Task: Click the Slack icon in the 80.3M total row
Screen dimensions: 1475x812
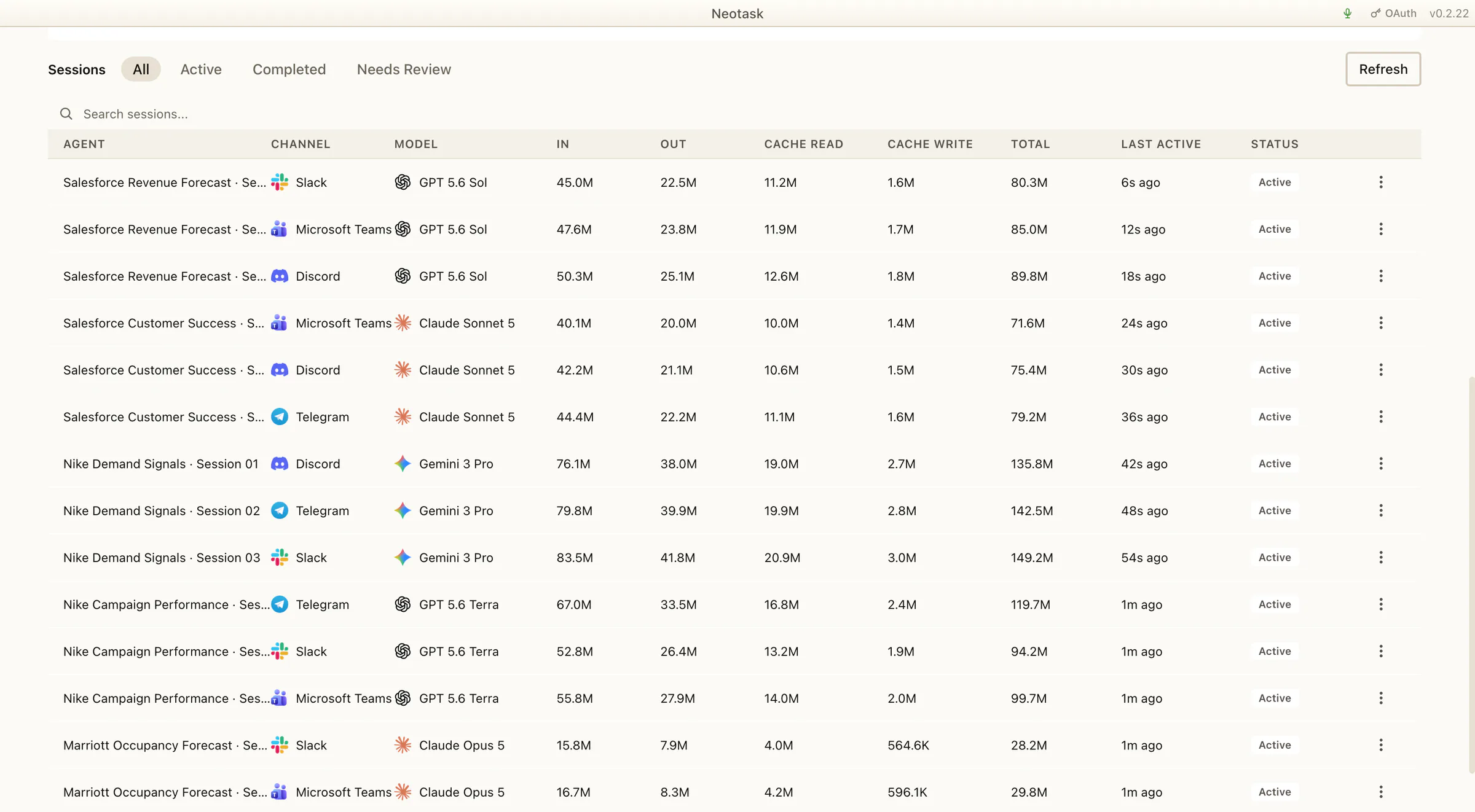Action: tap(280, 182)
